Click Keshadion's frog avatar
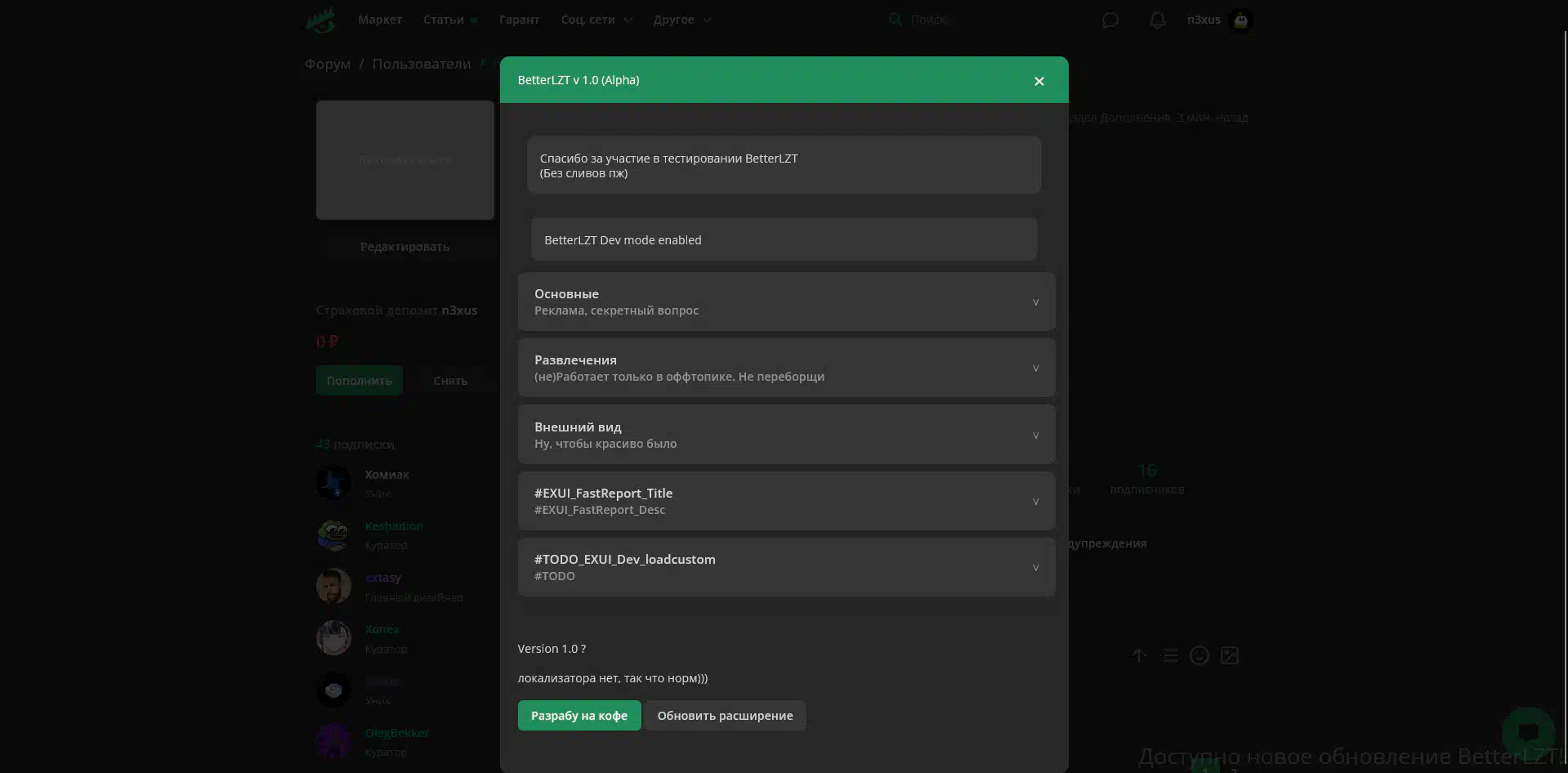The image size is (1568, 773). click(333, 534)
